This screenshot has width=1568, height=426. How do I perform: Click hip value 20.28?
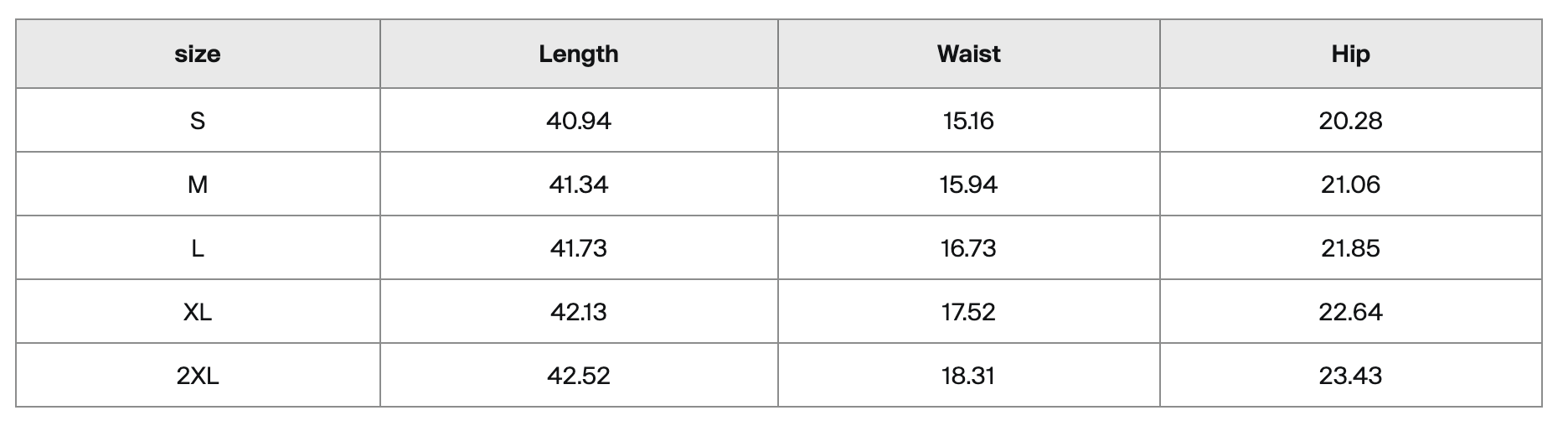click(1351, 121)
